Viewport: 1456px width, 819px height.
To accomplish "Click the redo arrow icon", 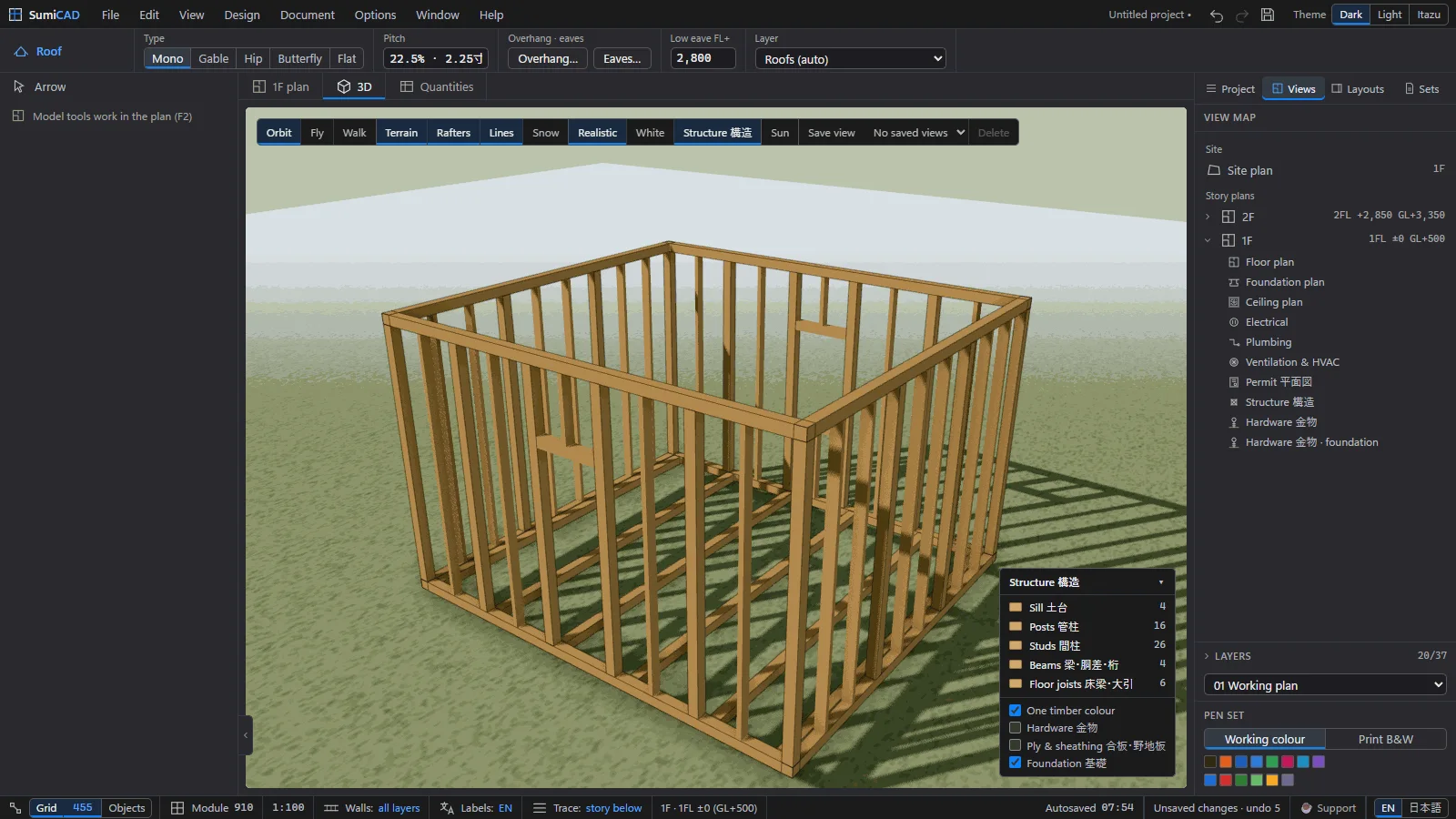I will point(1242,15).
